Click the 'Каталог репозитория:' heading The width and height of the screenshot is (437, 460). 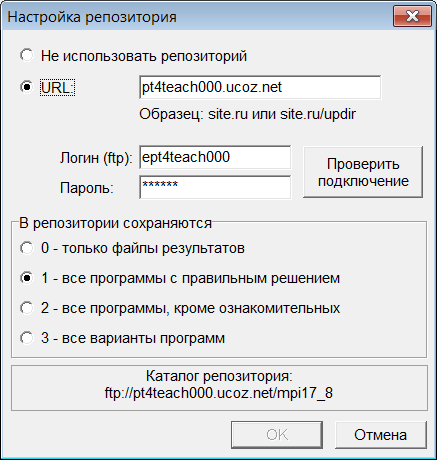point(219,376)
